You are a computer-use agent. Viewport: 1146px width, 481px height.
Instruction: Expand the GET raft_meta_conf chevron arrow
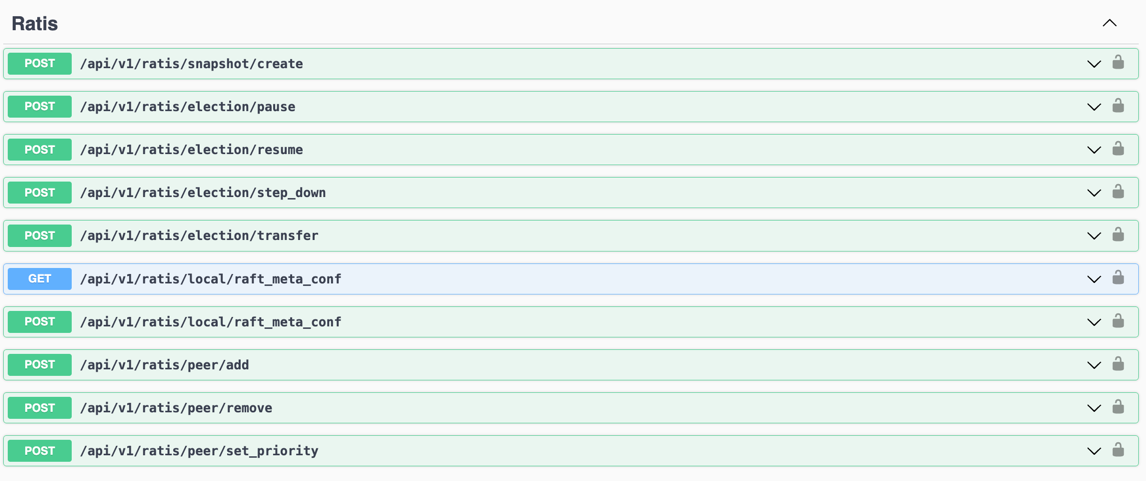[x=1094, y=279]
